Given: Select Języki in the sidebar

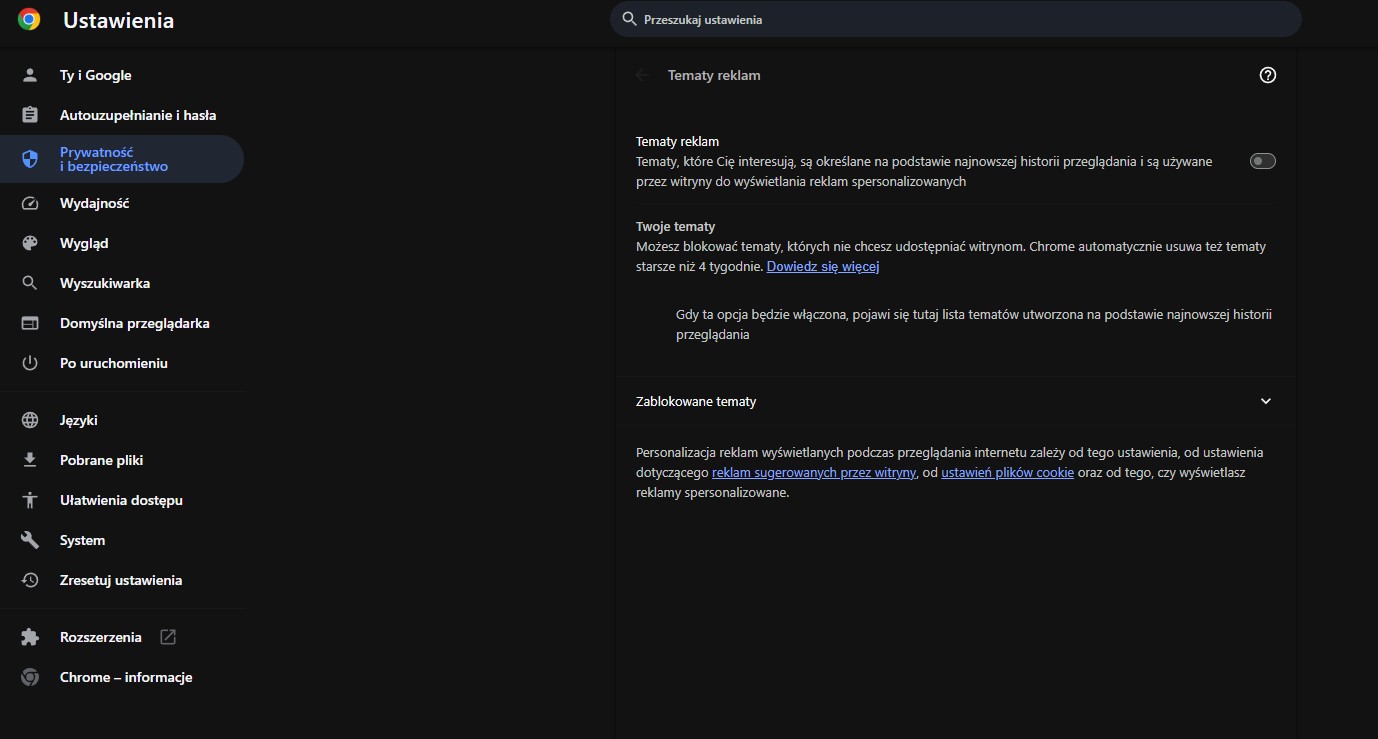Looking at the screenshot, I should [78, 420].
